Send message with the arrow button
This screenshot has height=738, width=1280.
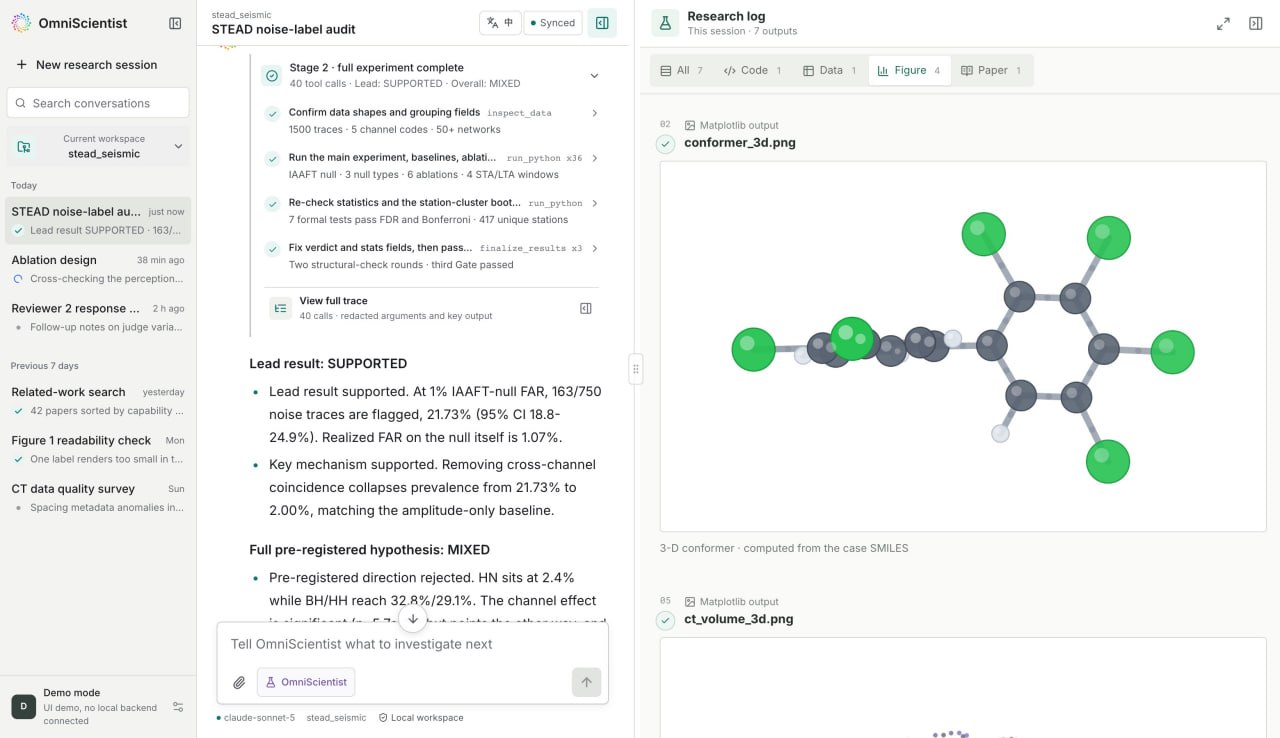coord(586,682)
